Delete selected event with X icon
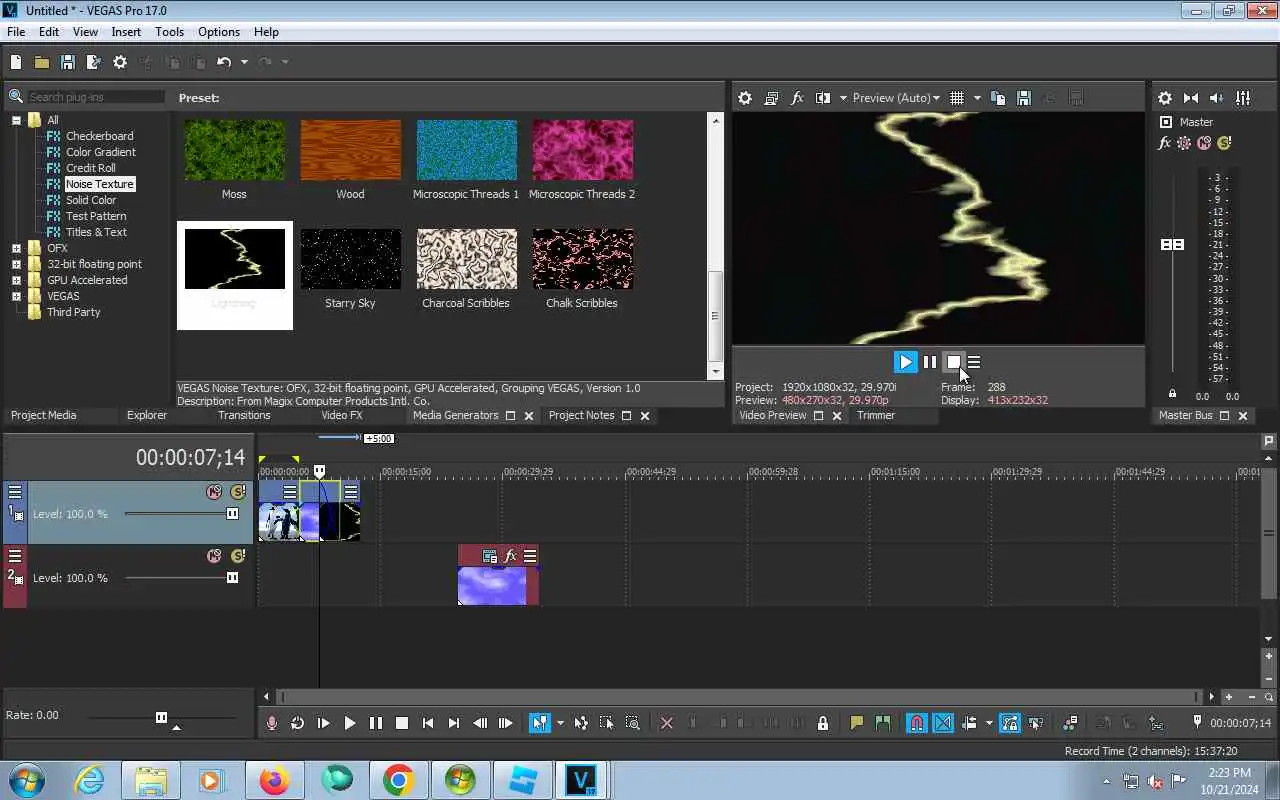Viewport: 1280px width, 800px height. pyautogui.click(x=667, y=723)
